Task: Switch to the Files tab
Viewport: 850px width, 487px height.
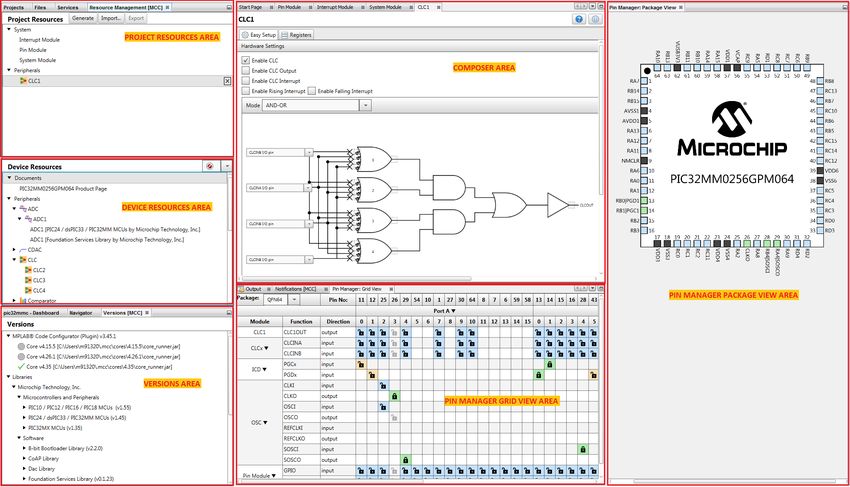Action: coord(40,8)
